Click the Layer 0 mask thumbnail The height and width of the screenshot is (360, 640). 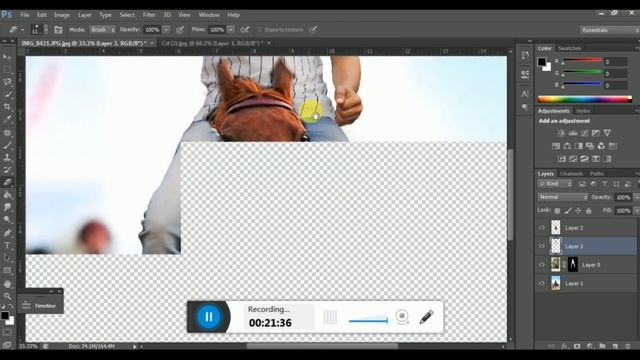point(573,264)
